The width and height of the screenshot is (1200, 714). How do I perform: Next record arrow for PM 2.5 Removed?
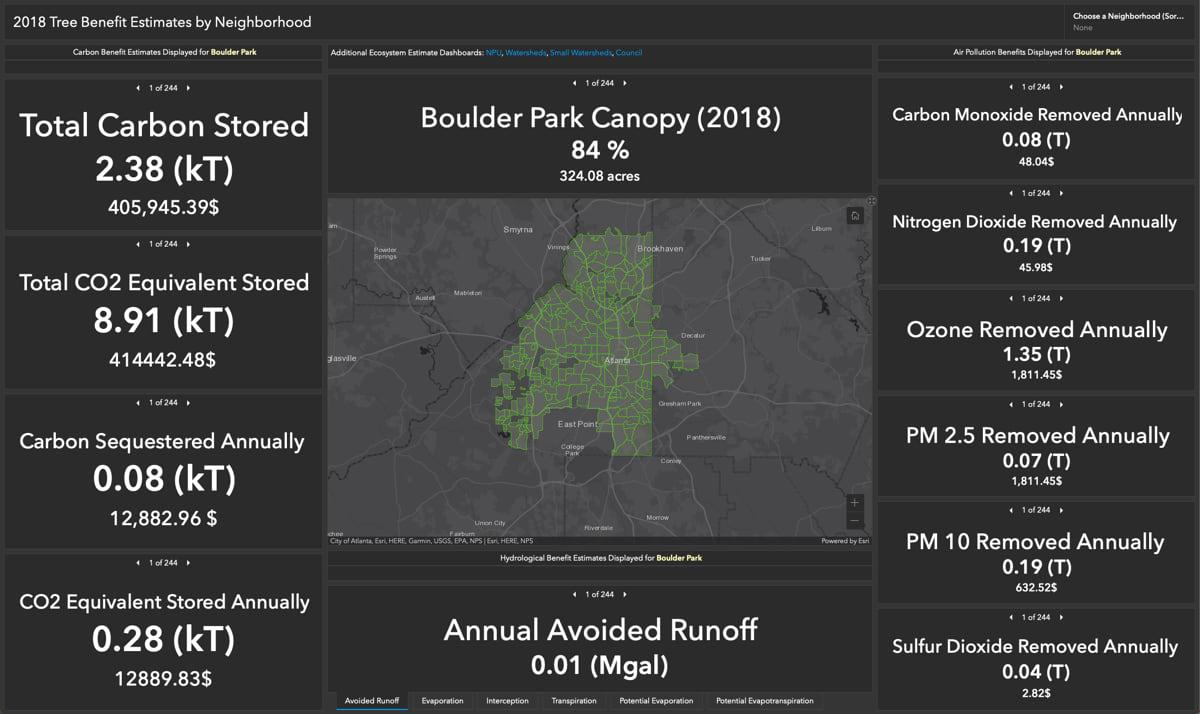click(1062, 405)
